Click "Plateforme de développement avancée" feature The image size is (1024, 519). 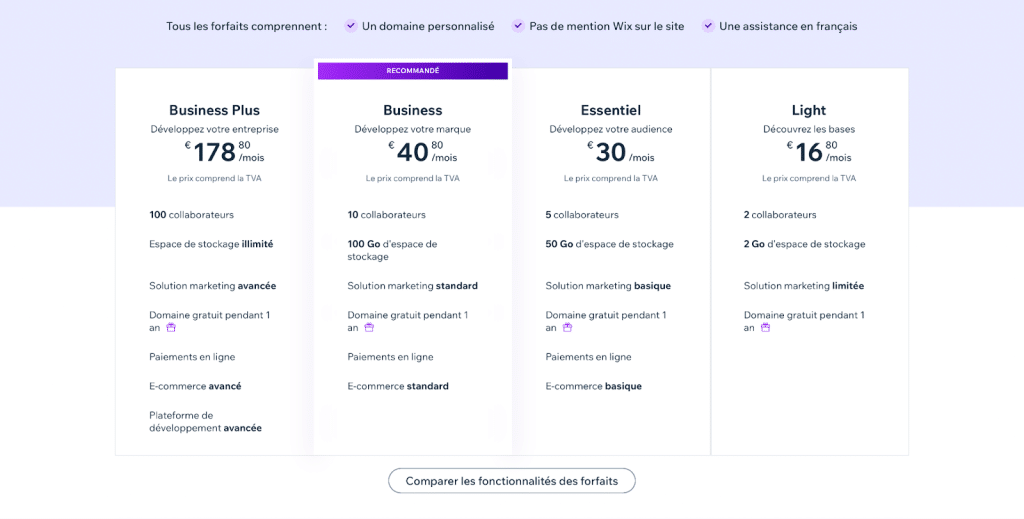205,421
